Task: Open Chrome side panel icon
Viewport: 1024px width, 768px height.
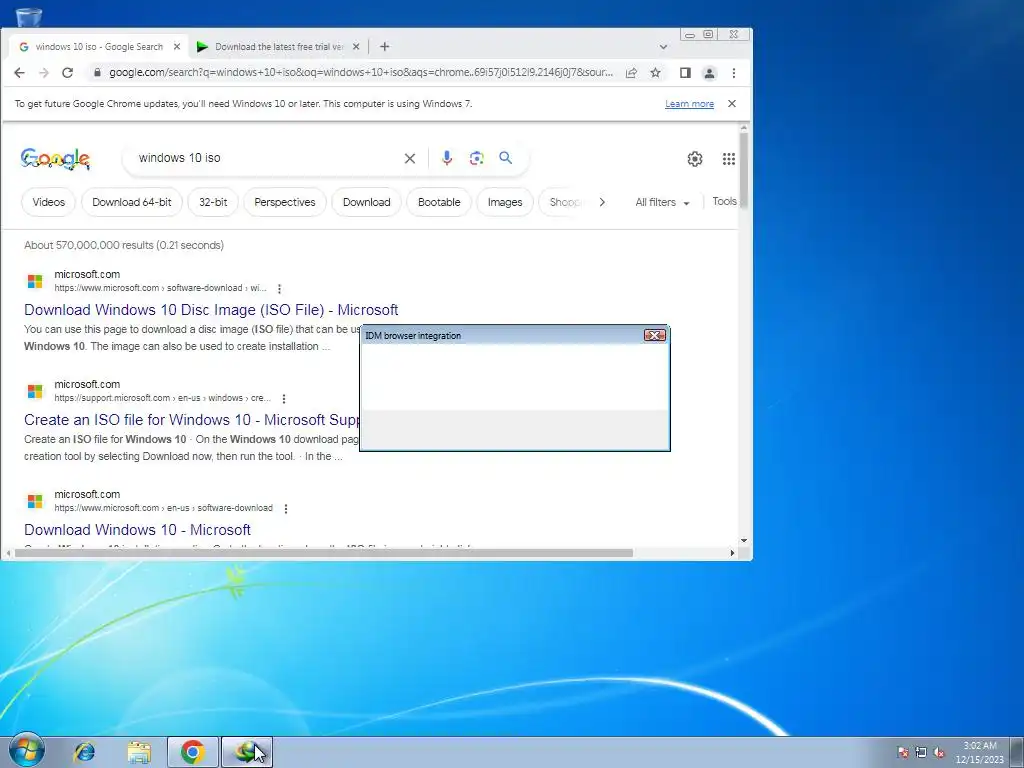Action: [685, 72]
